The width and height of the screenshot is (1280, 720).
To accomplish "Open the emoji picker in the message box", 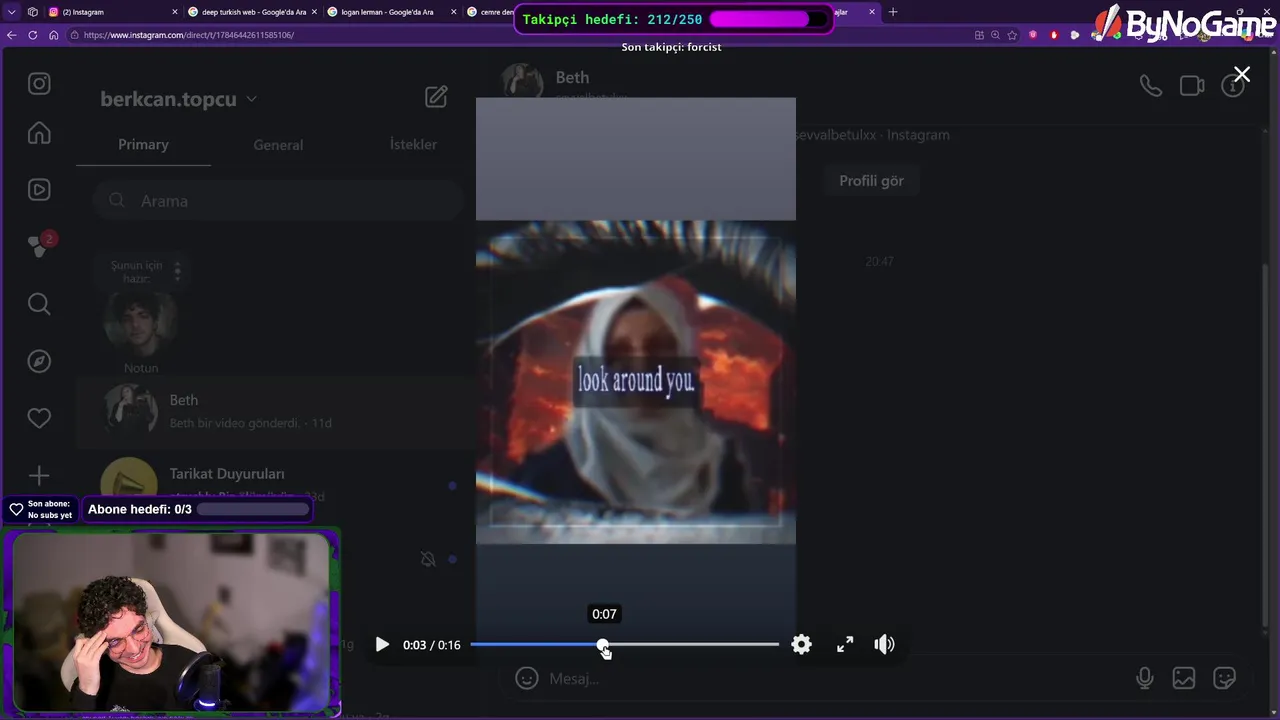I will point(527,678).
